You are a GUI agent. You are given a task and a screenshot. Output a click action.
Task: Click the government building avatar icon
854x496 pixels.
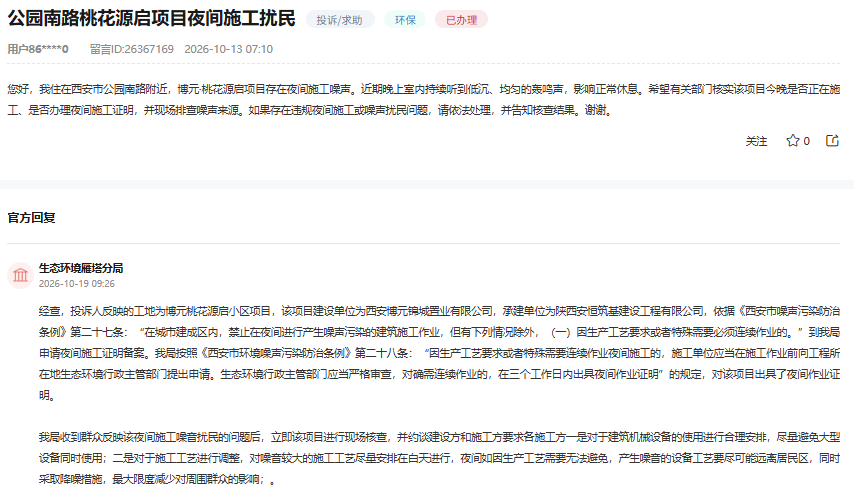click(21, 275)
